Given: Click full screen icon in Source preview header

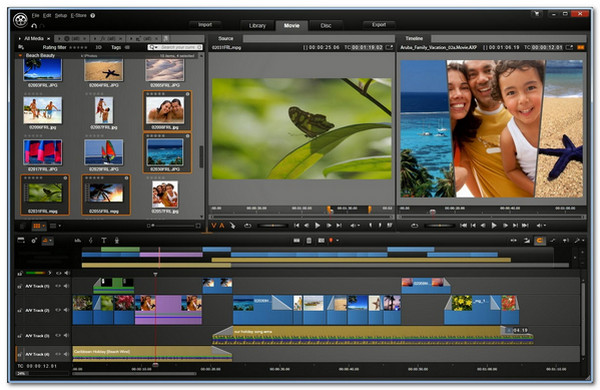Looking at the screenshot, I should point(389,47).
